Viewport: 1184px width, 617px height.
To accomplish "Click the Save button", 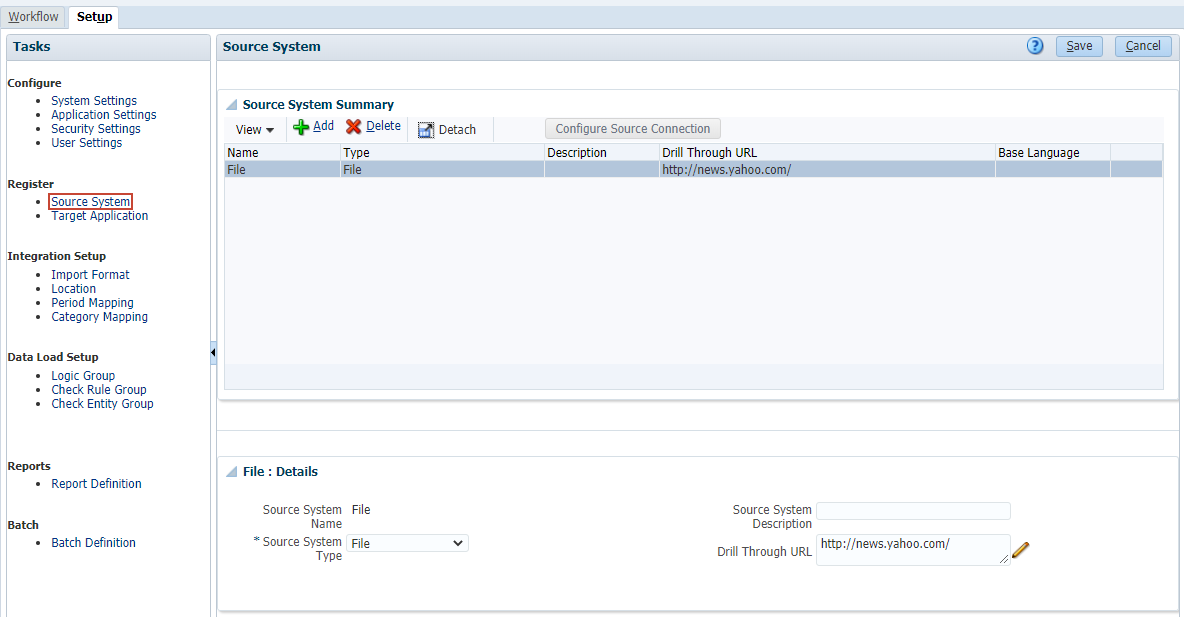I will (x=1079, y=46).
